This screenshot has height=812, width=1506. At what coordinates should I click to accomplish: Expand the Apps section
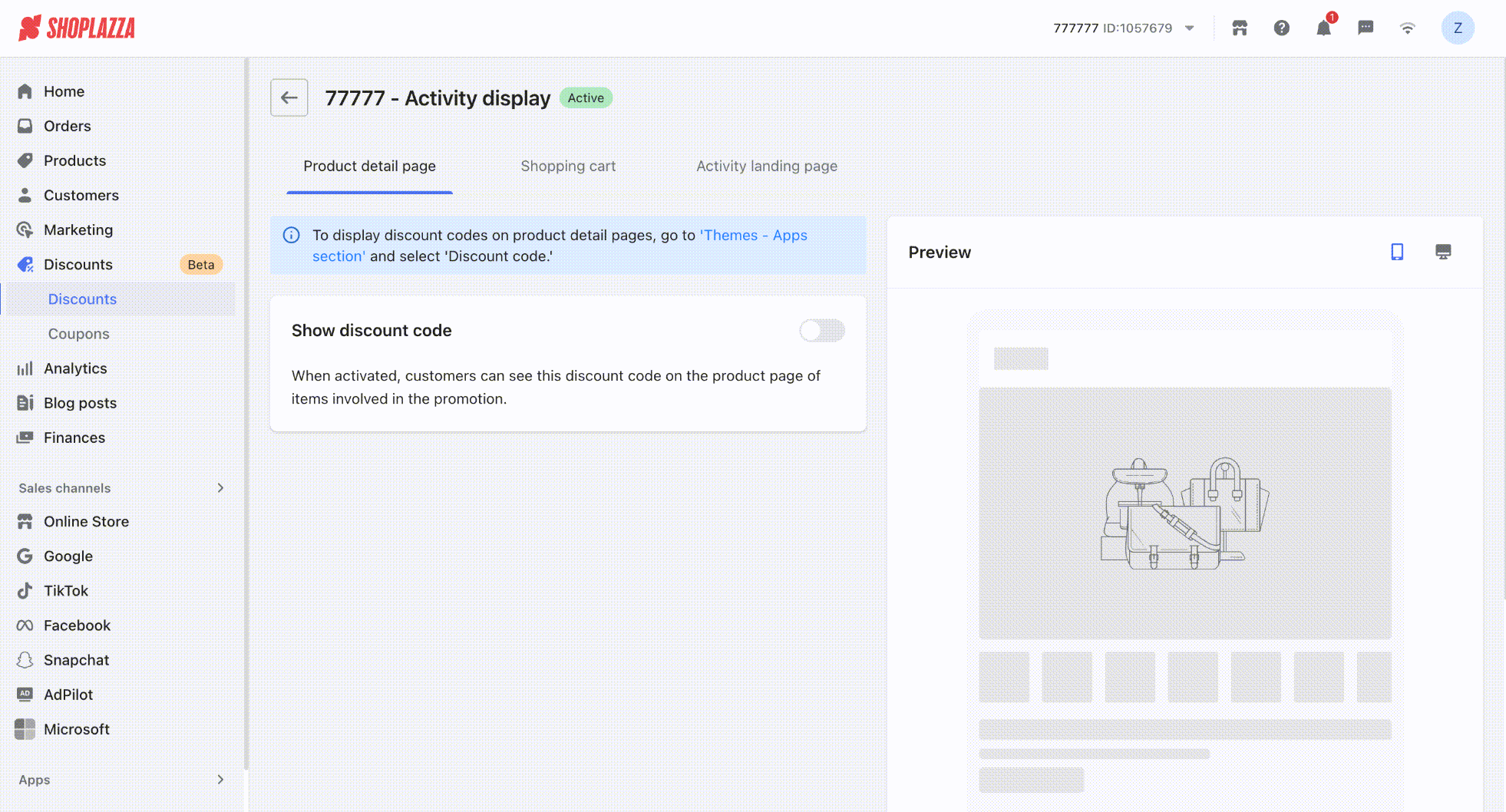pos(220,780)
